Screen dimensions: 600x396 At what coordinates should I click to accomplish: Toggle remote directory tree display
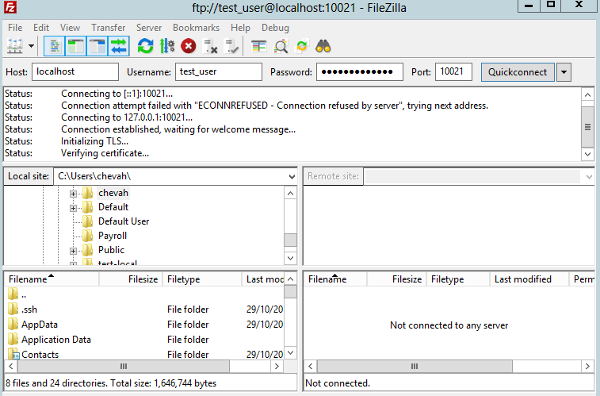click(97, 46)
